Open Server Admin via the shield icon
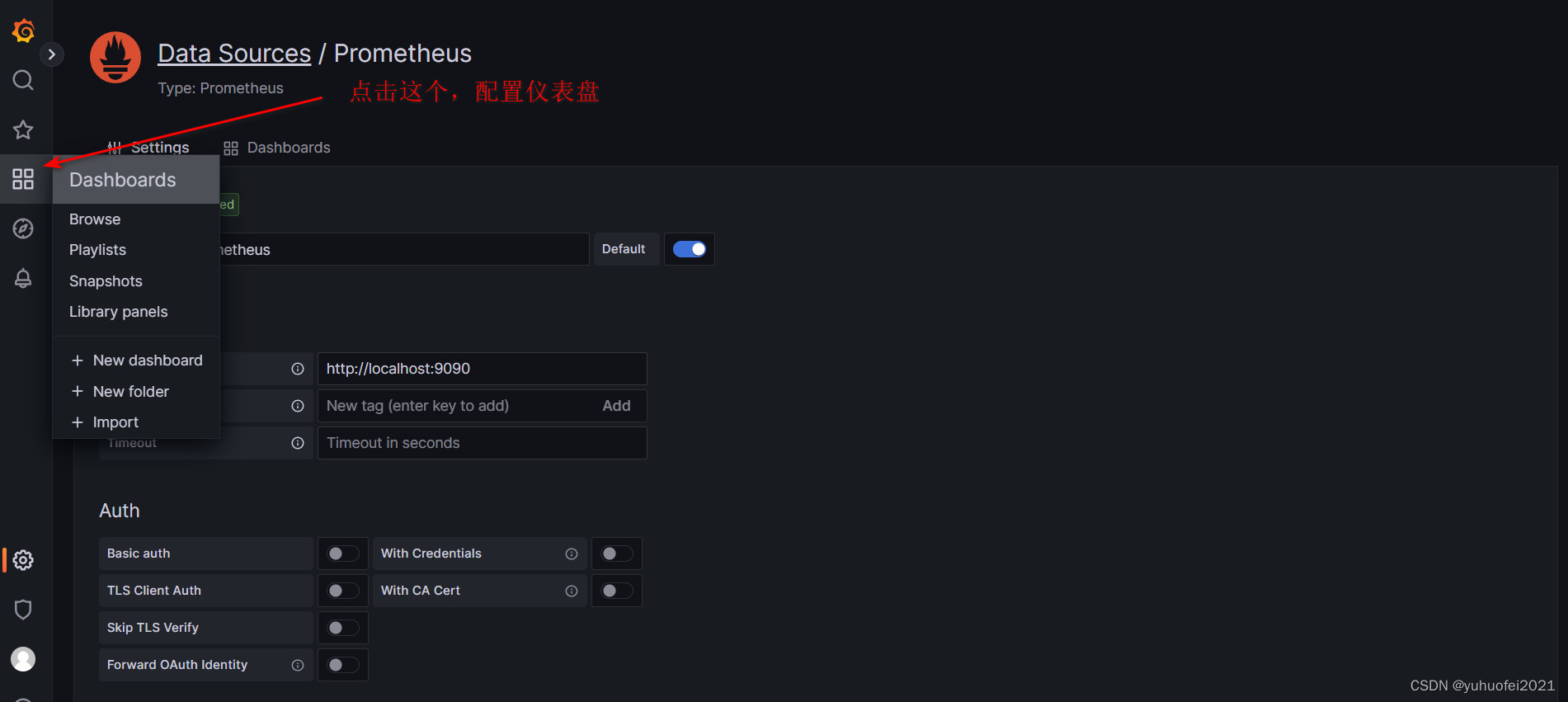 pyautogui.click(x=23, y=610)
